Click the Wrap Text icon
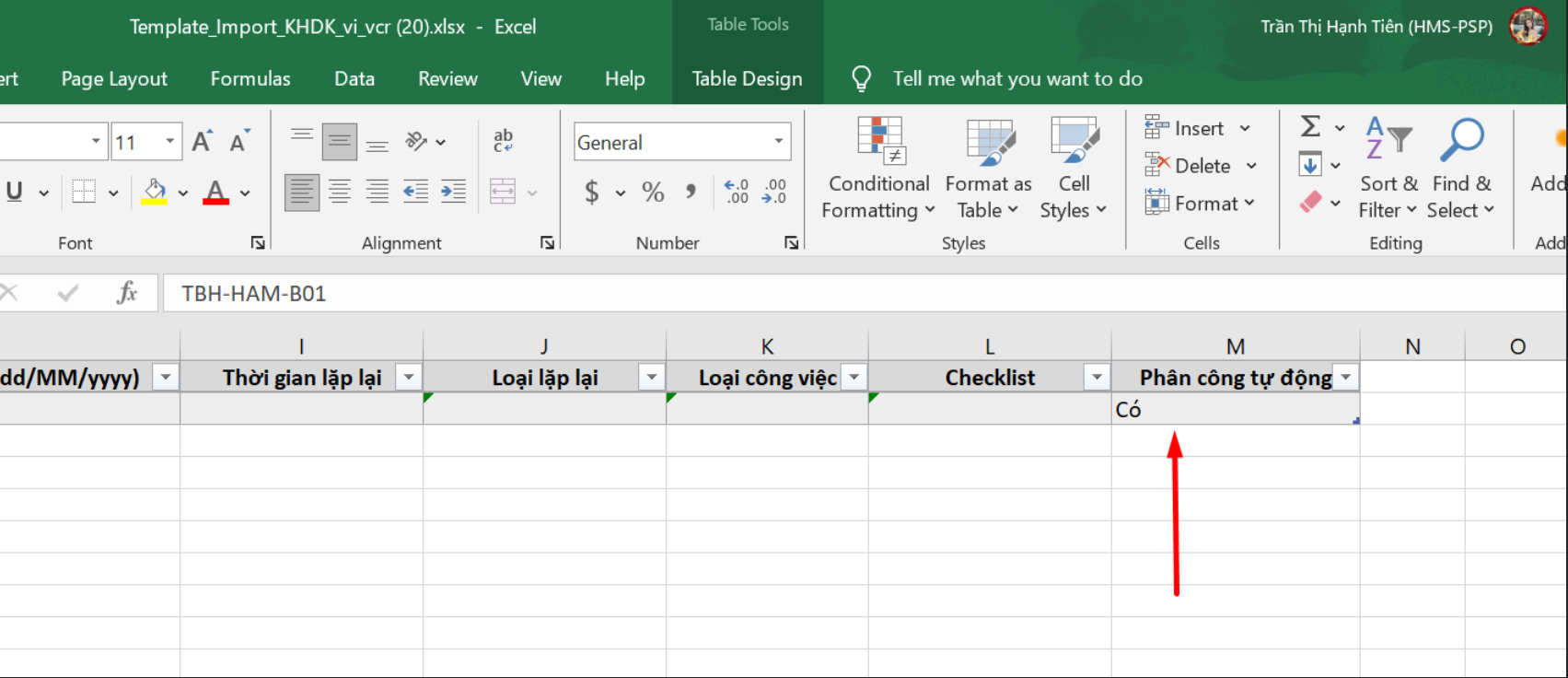The width and height of the screenshot is (1568, 678). coord(503,141)
